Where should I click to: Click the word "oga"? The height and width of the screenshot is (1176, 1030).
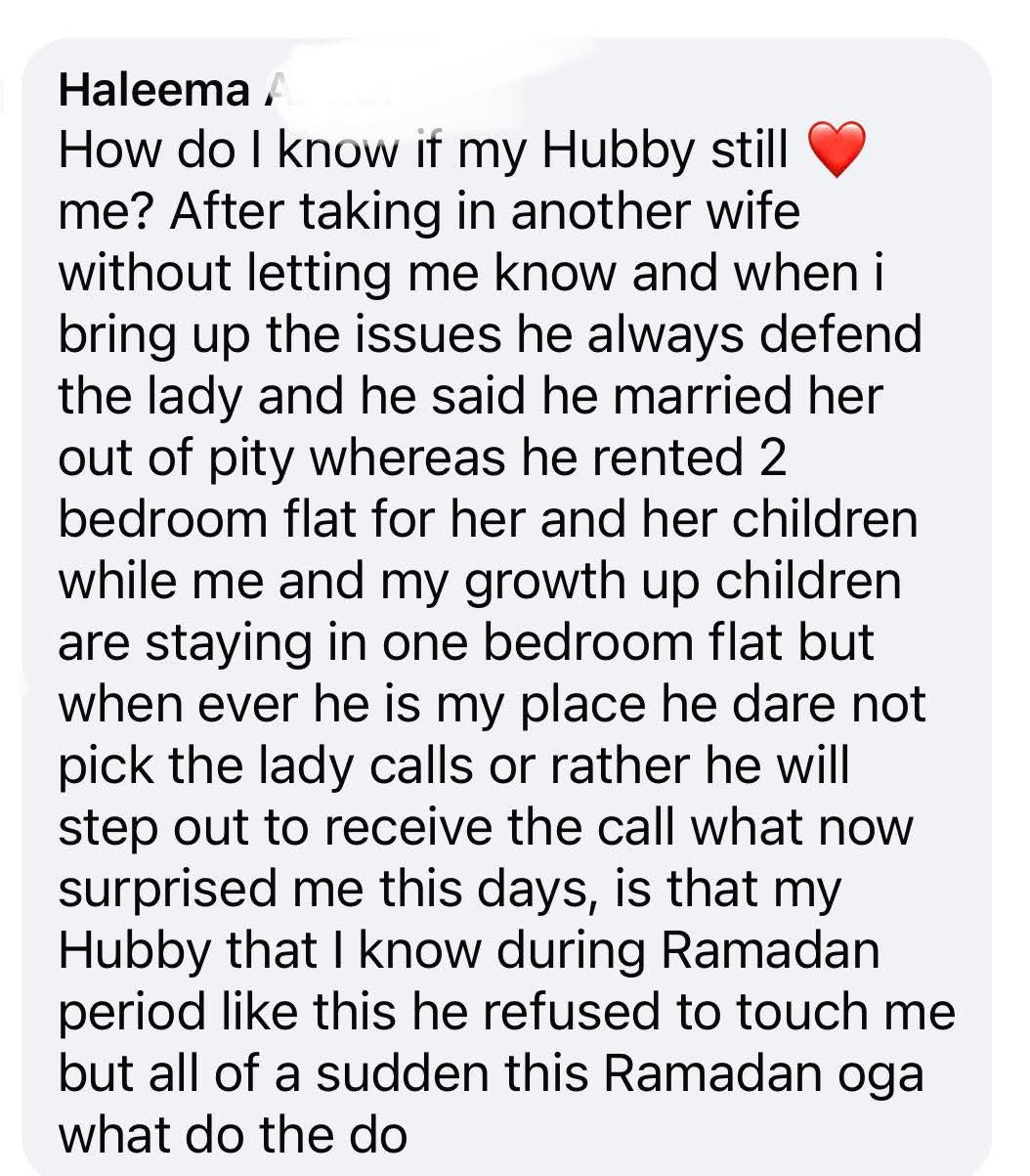pos(881,1073)
